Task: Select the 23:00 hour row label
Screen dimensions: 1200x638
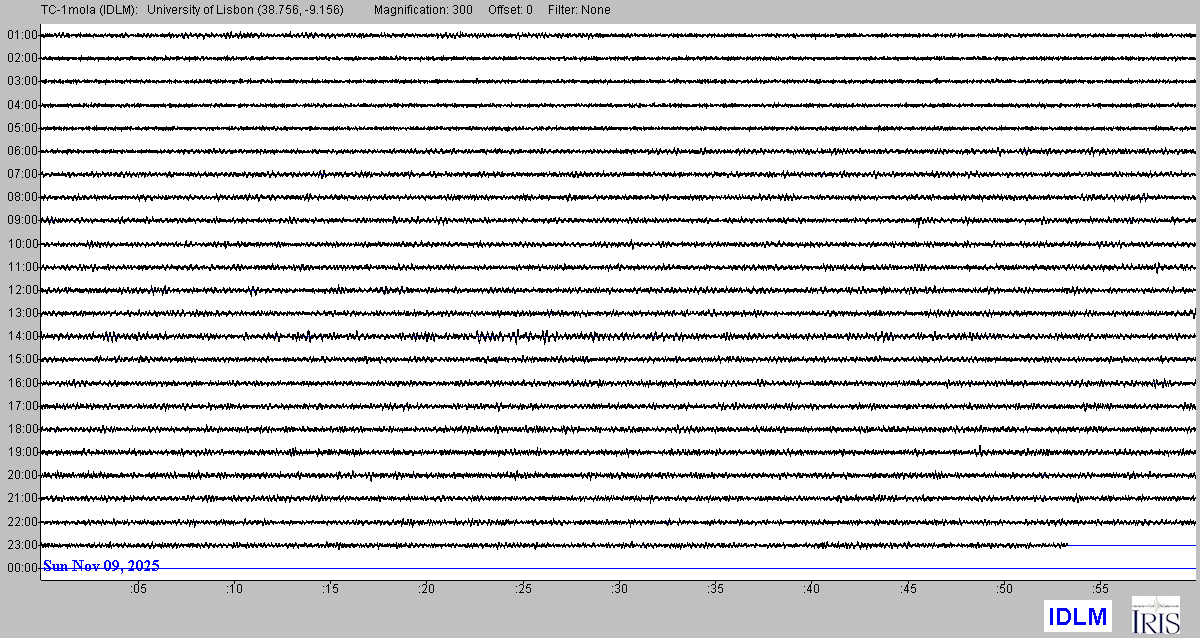Action: pyautogui.click(x=22, y=545)
